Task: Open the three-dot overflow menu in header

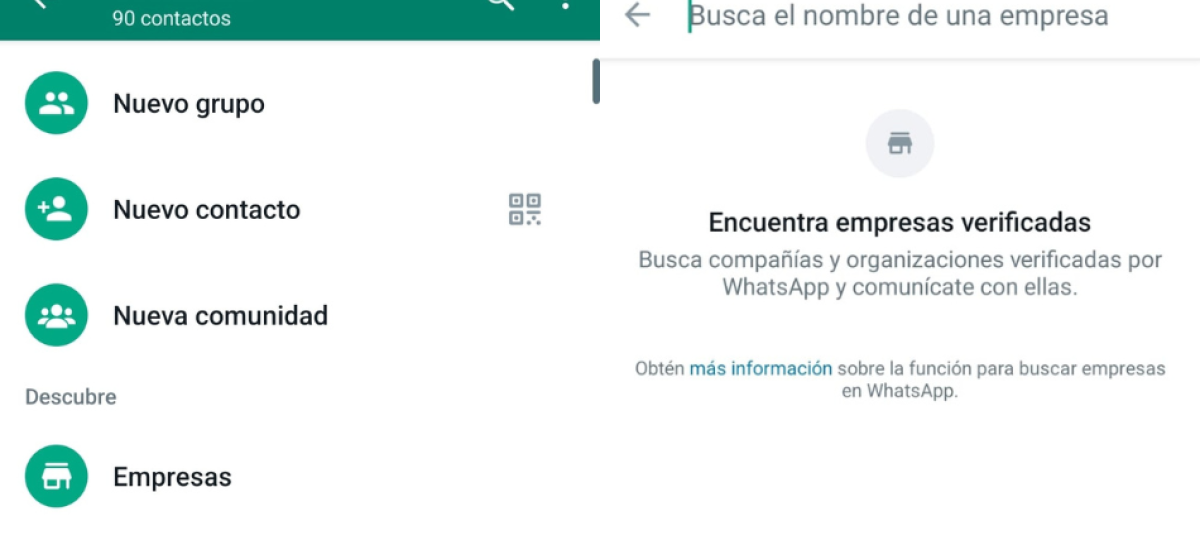Action: [x=566, y=4]
